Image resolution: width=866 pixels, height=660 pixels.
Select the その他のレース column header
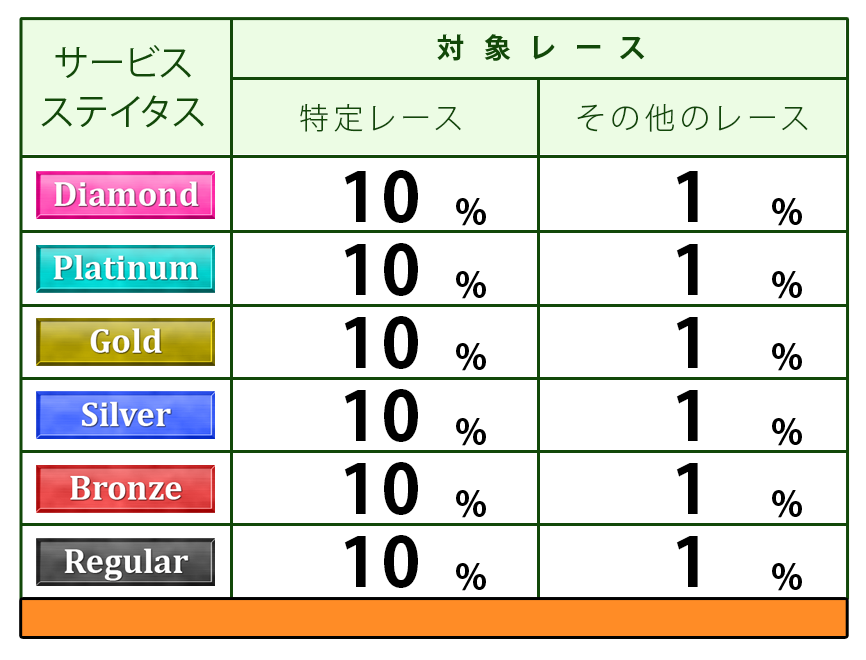coord(692,118)
